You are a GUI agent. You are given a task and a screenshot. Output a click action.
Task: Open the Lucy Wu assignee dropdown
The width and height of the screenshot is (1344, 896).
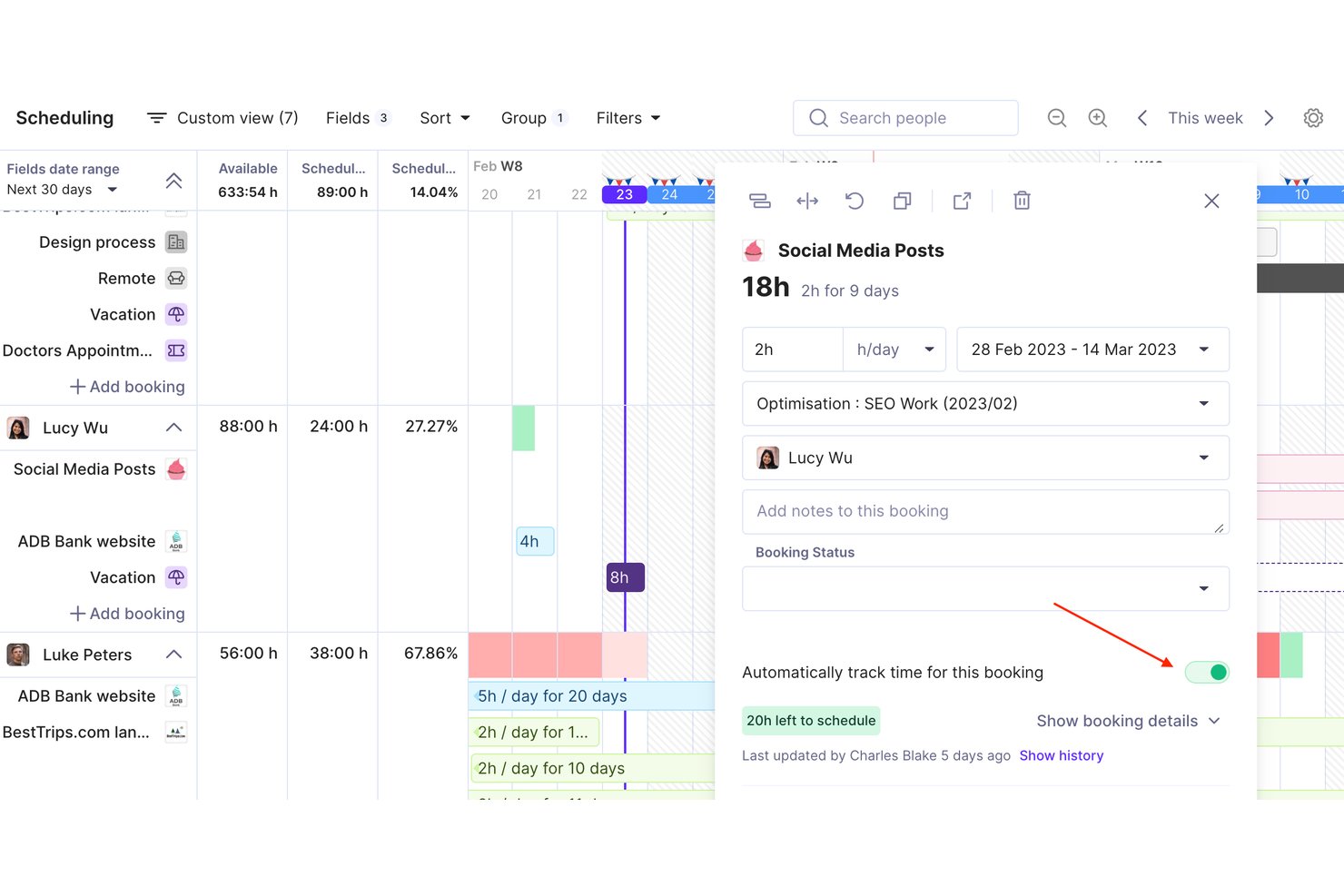(x=985, y=458)
